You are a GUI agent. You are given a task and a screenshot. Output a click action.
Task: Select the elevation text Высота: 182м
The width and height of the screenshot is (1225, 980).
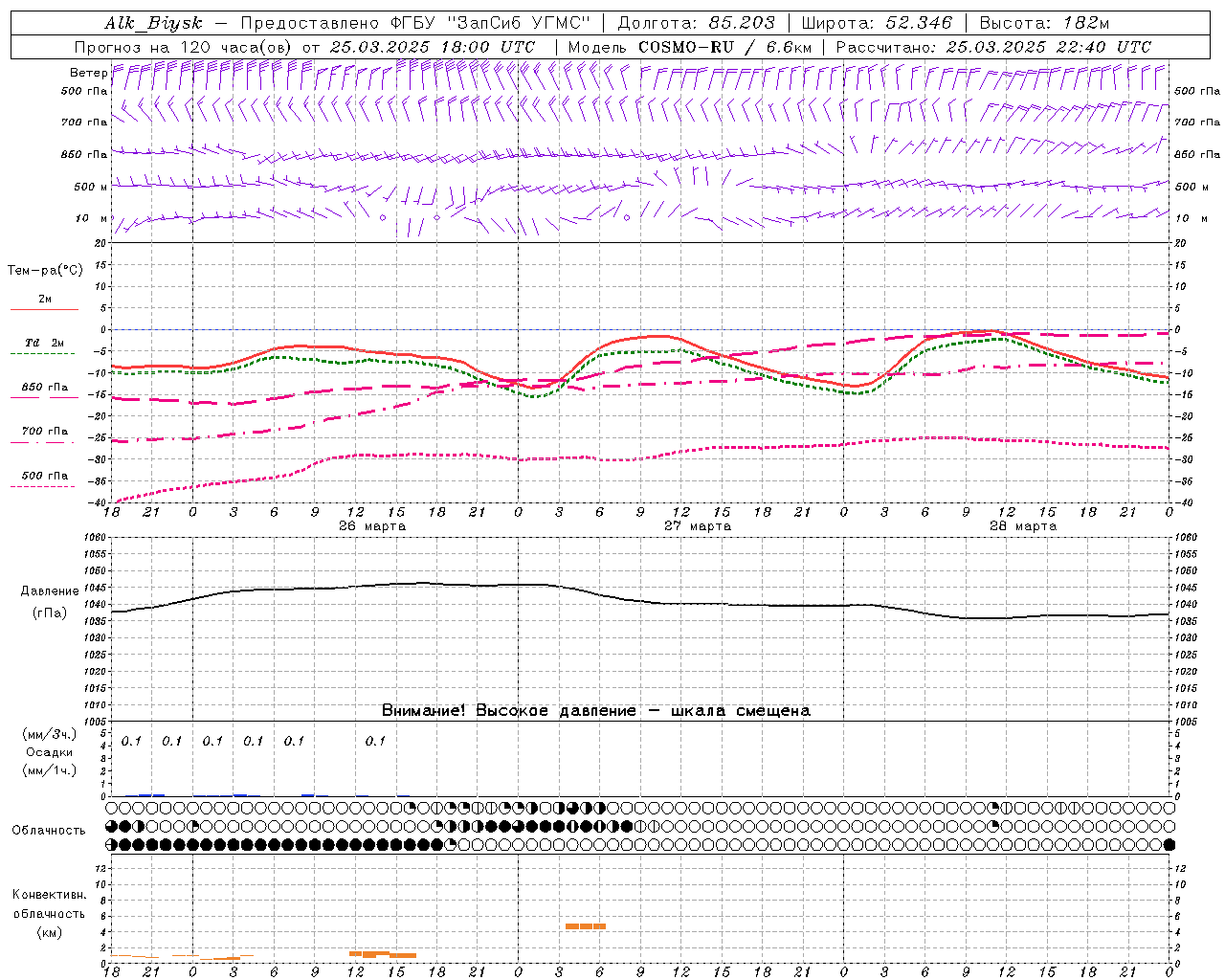1044,23
